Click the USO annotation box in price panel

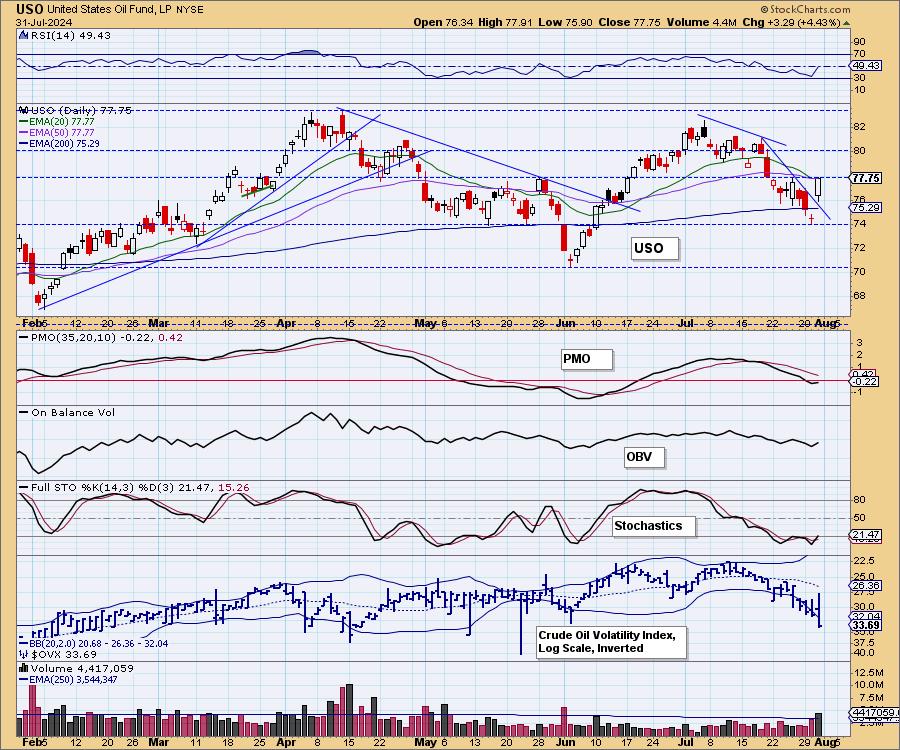(654, 248)
